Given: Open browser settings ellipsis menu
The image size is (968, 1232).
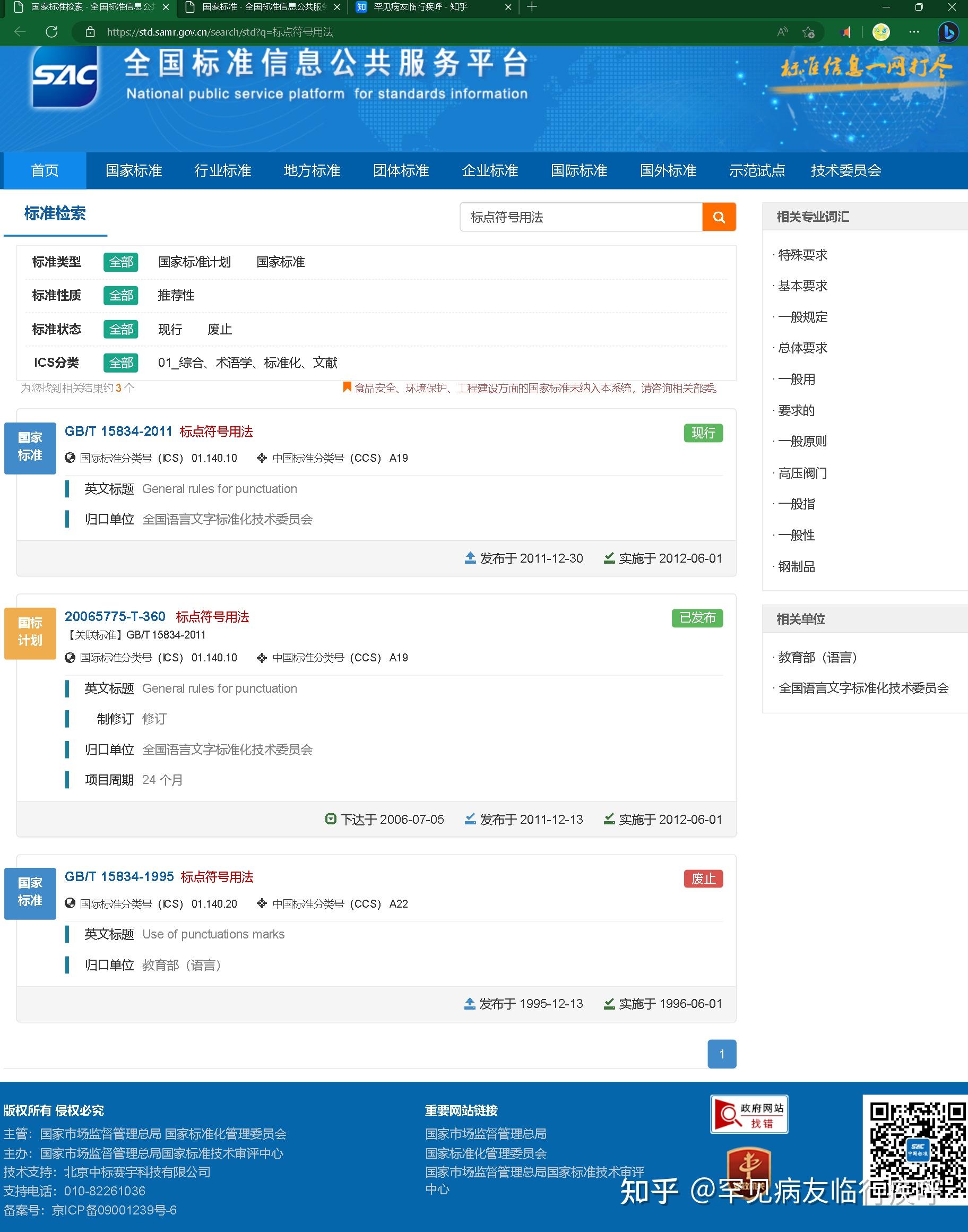Looking at the screenshot, I should (913, 32).
